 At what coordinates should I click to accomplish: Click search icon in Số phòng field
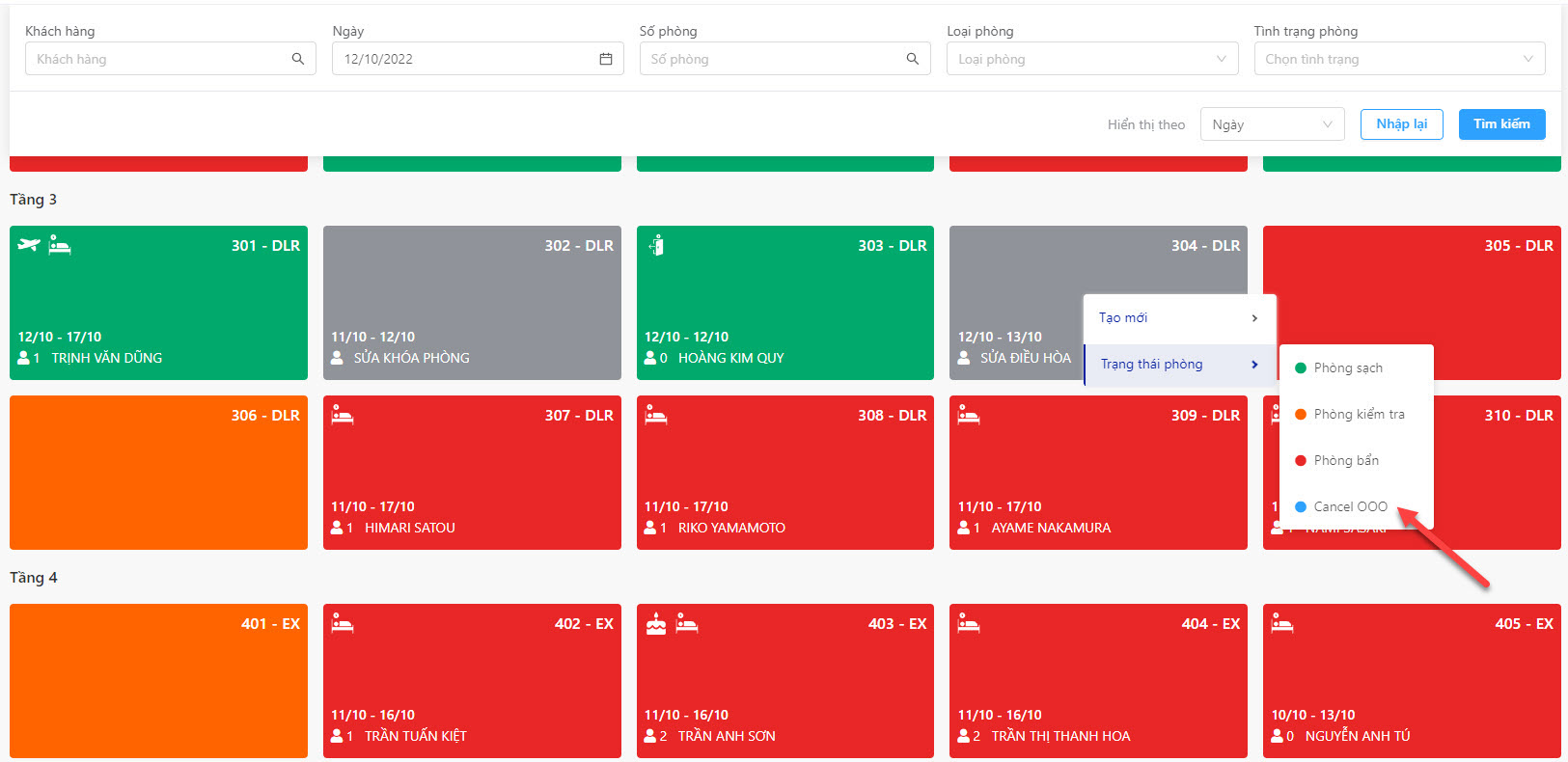[x=913, y=59]
